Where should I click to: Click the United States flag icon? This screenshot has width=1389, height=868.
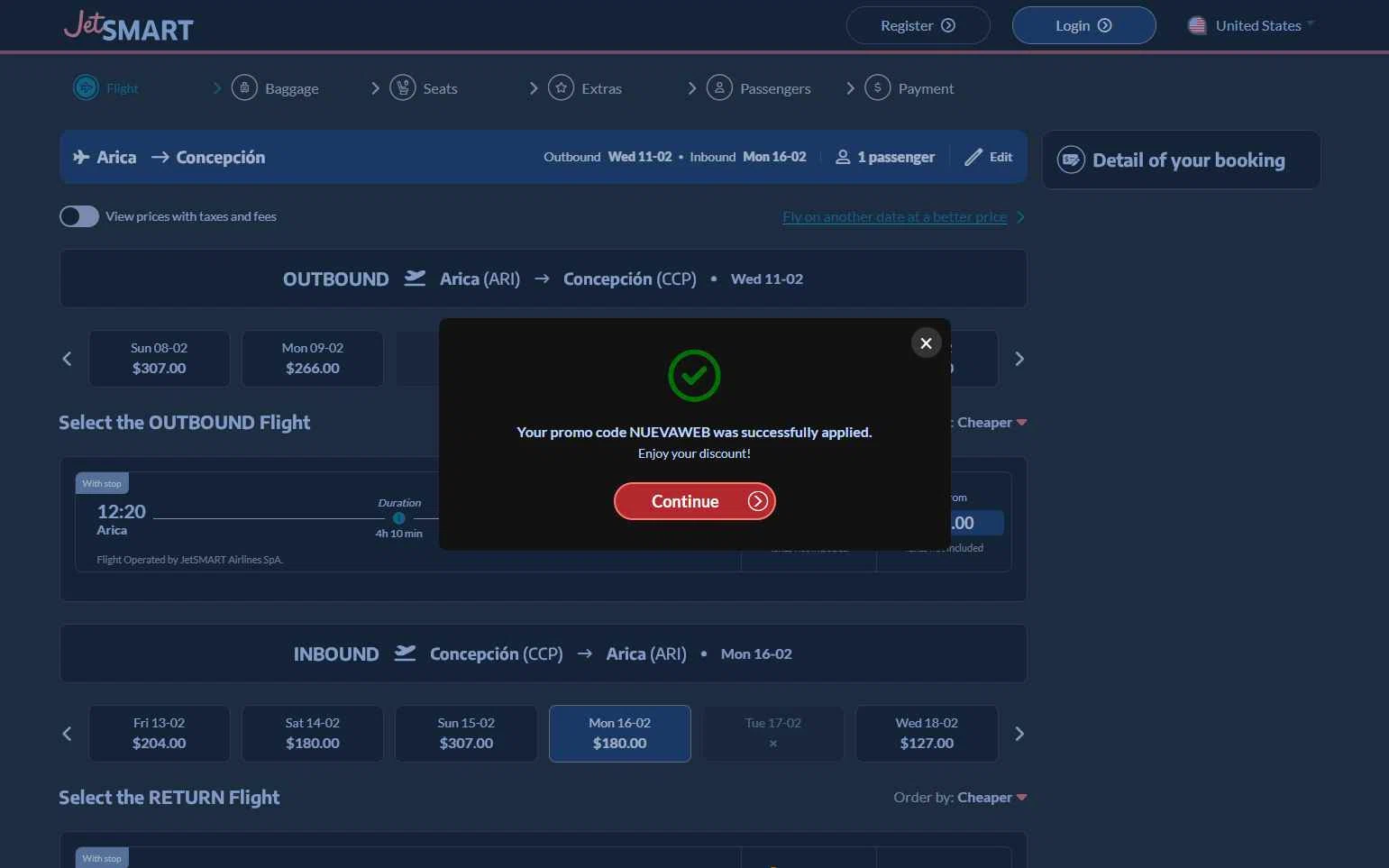click(x=1197, y=25)
